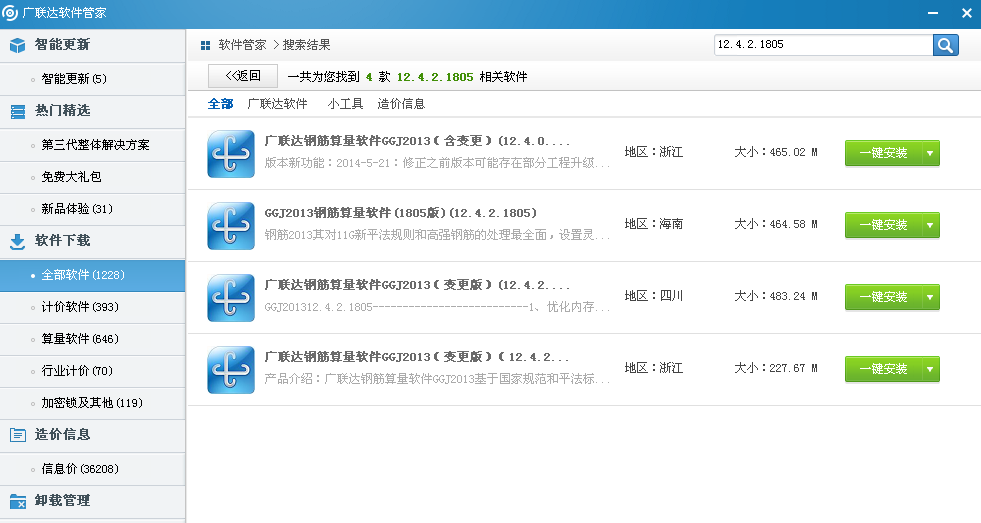
Task: Open install dropdown for 227.67 M entry
Action: coord(930,369)
